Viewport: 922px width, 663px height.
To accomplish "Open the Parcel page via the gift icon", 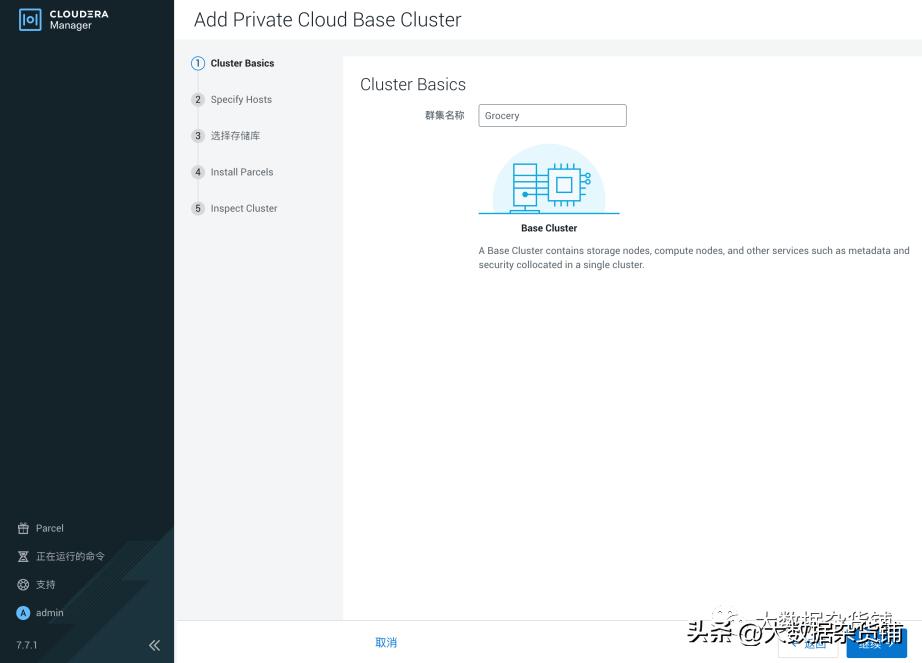I will (21, 528).
